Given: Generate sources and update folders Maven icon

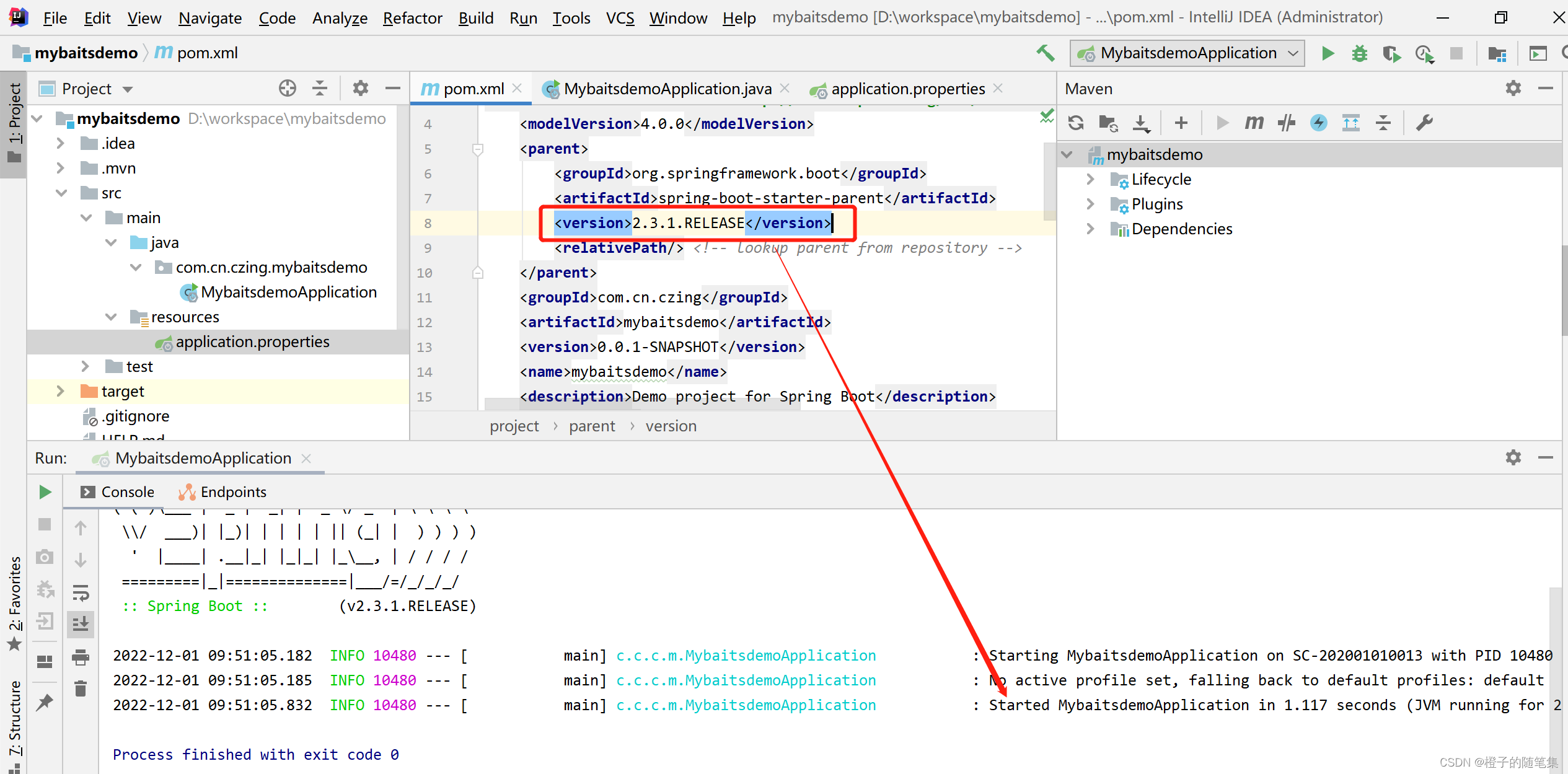Looking at the screenshot, I should click(x=1108, y=123).
